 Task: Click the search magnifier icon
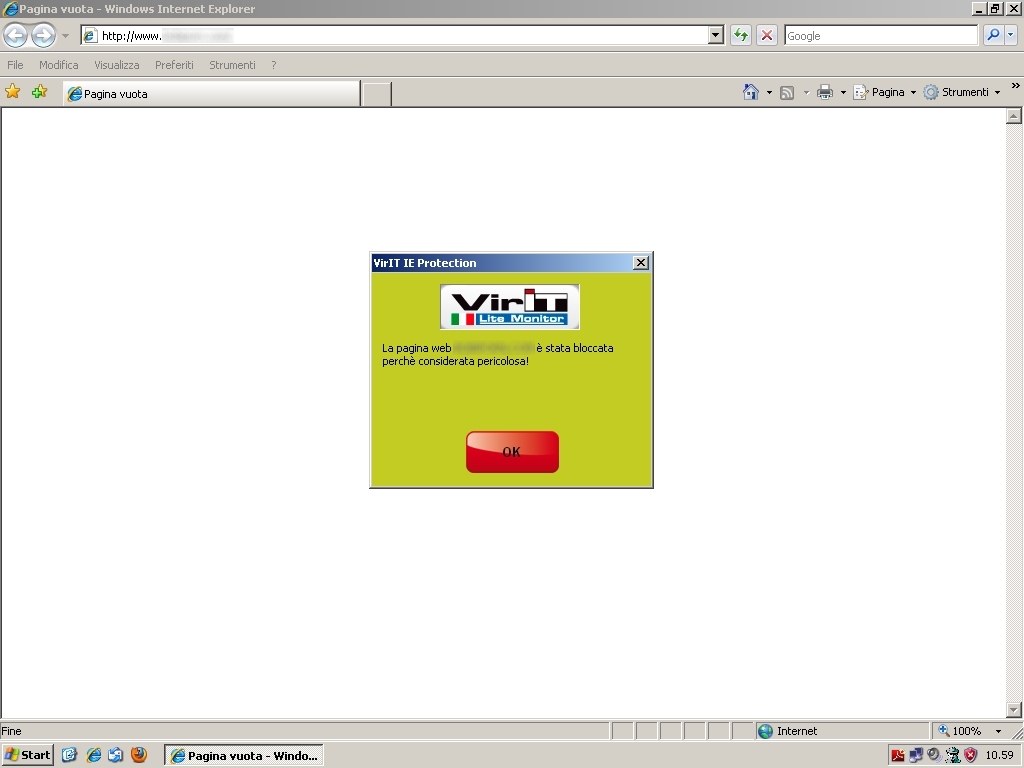pos(993,35)
